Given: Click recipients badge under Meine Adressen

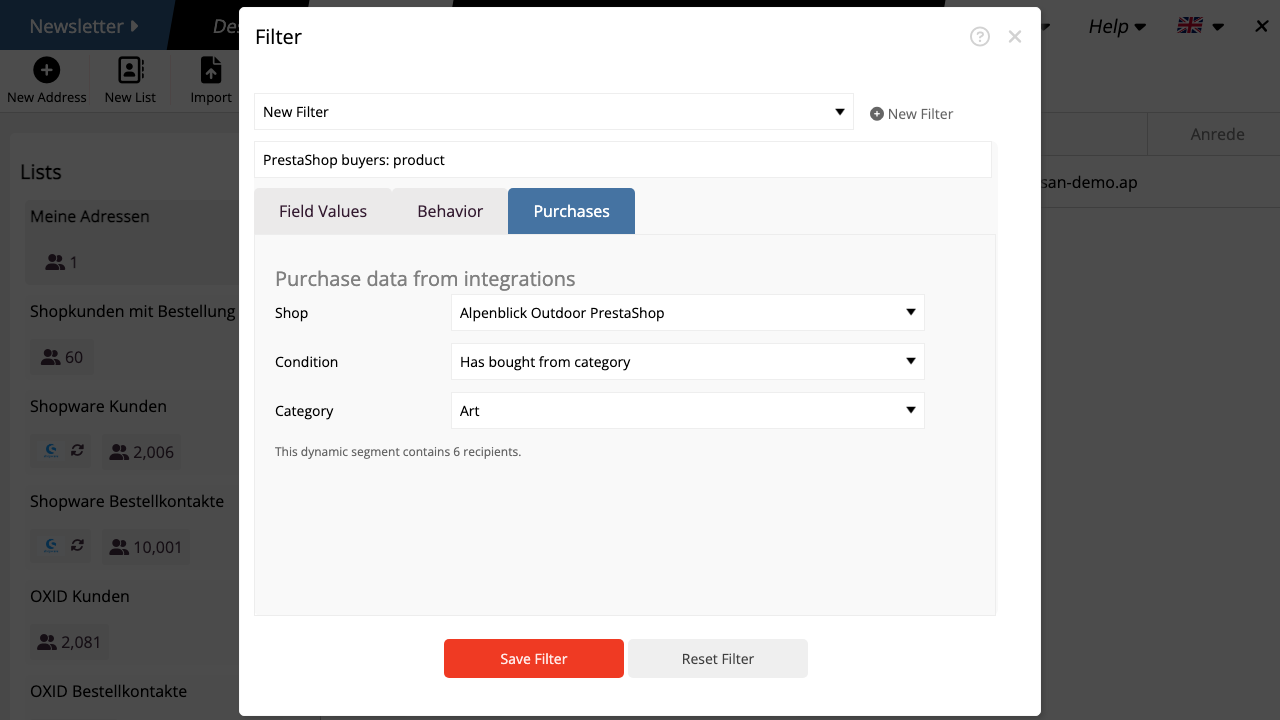Looking at the screenshot, I should tap(62, 262).
